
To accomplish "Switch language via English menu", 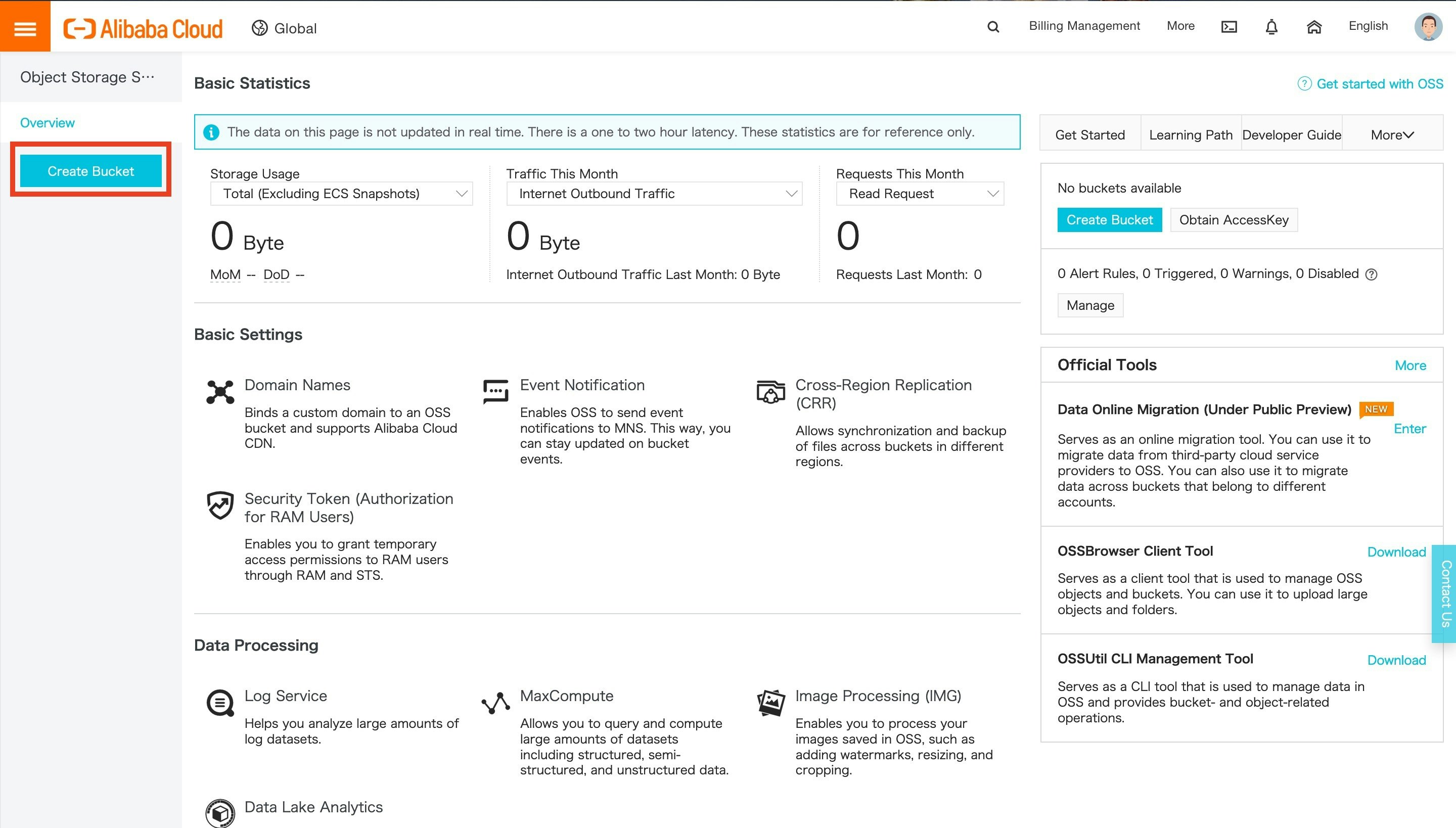I will click(x=1368, y=26).
